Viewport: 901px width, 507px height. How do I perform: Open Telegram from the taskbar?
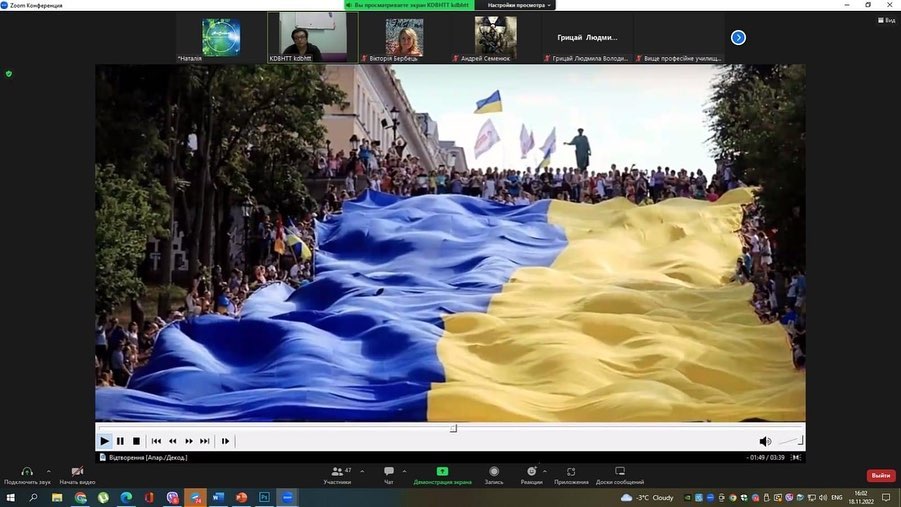coord(195,497)
